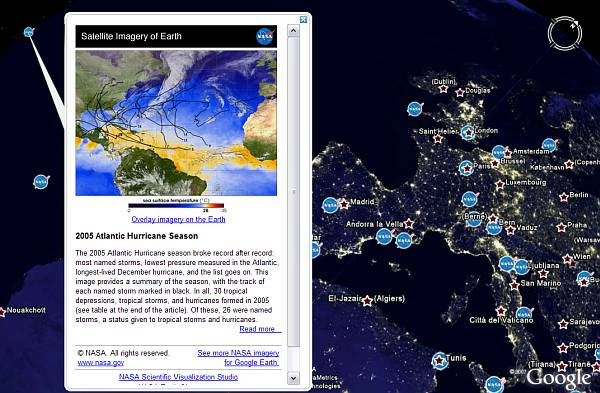600x393 pixels.
Task: Open 'See more NASA imagery for Google Earth'
Action: (238, 357)
